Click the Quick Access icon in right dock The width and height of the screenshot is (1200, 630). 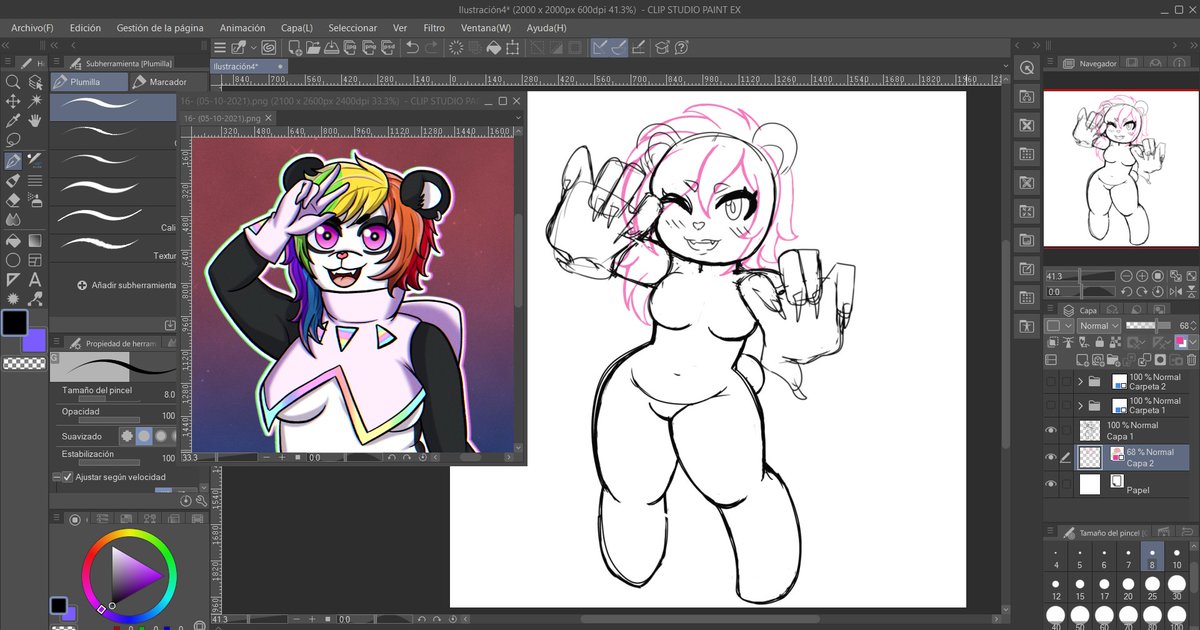(1026, 67)
